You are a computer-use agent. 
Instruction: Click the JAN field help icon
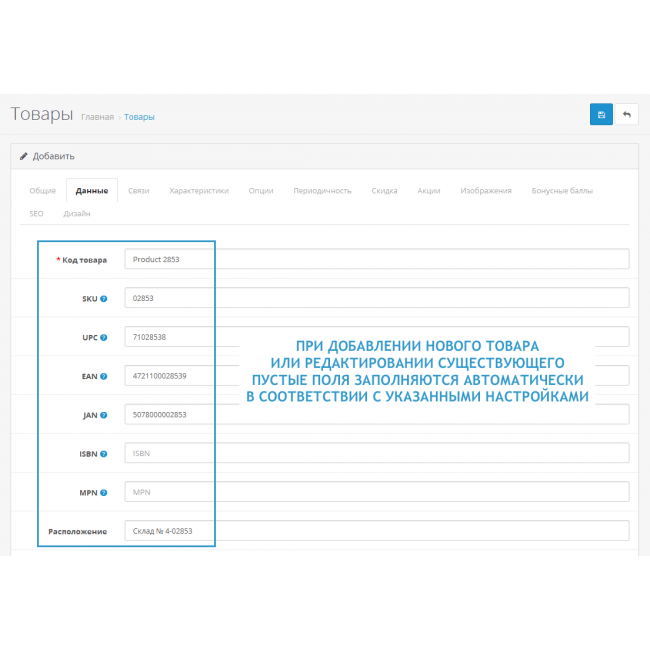[104, 414]
